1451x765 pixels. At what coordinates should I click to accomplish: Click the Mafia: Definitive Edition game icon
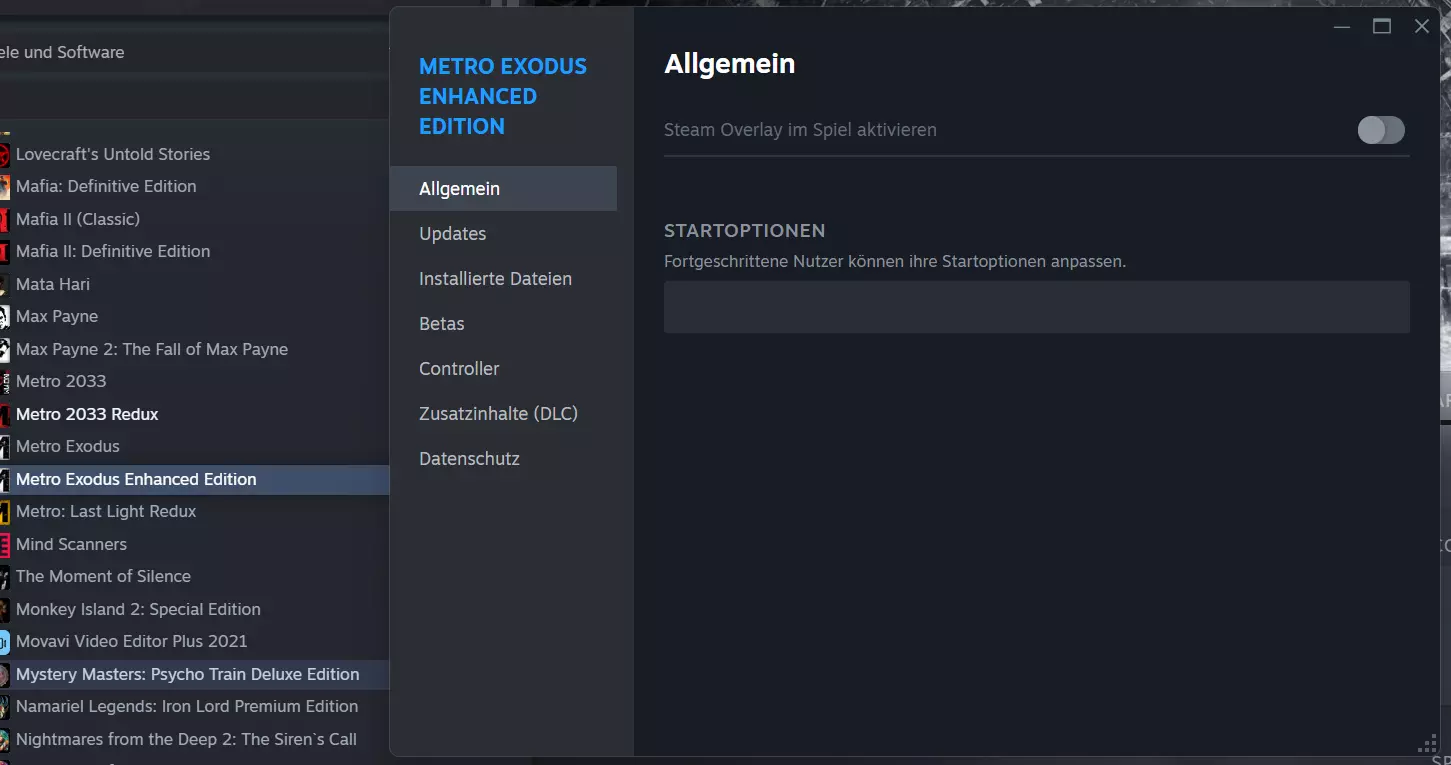click(4, 186)
